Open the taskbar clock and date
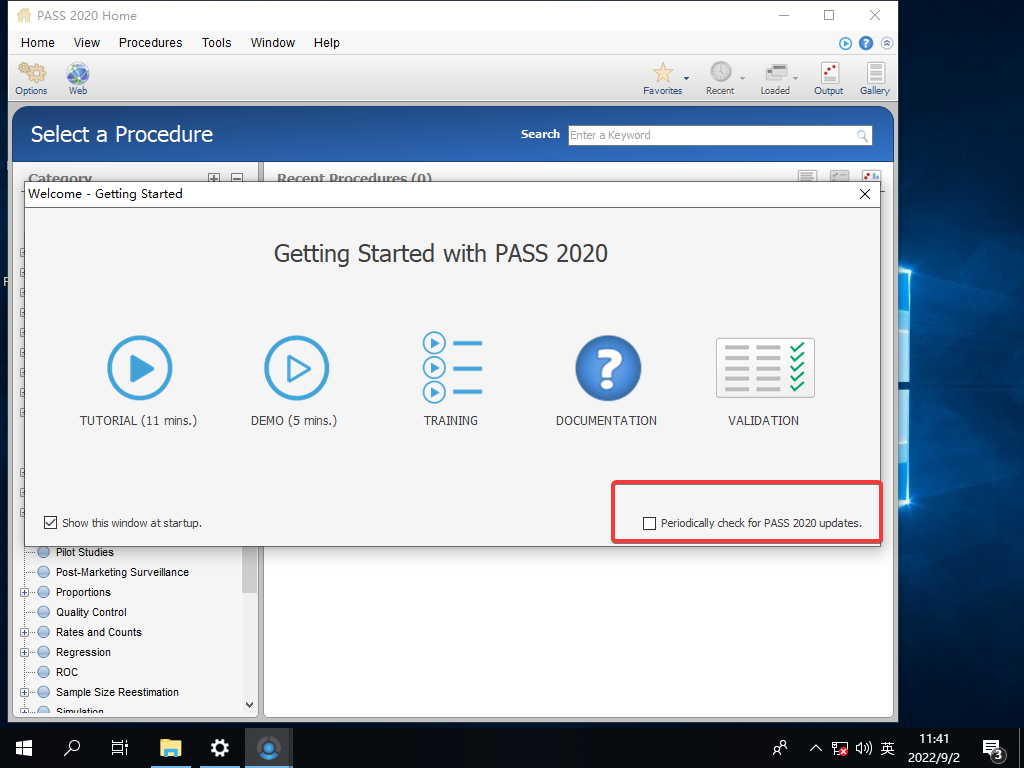This screenshot has height=768, width=1024. 934,748
